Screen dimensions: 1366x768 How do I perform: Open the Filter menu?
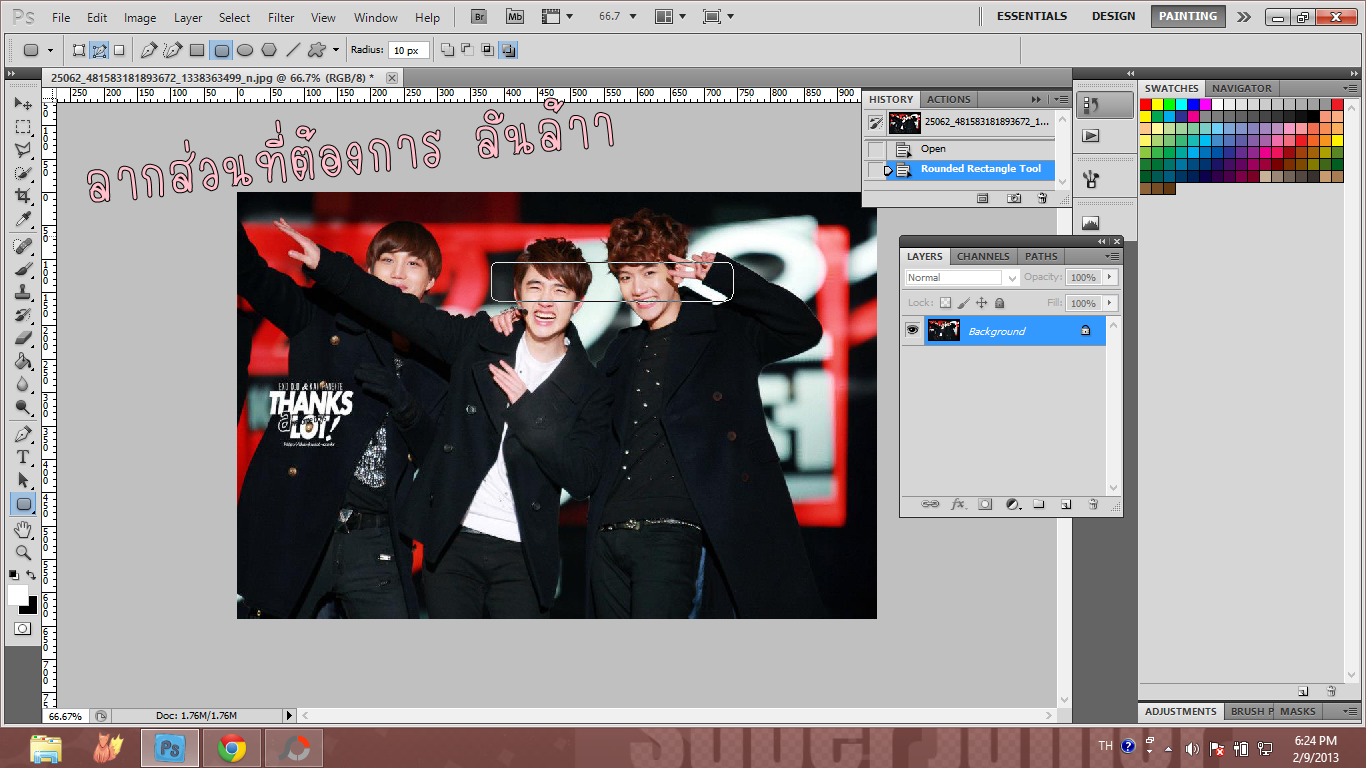(281, 17)
